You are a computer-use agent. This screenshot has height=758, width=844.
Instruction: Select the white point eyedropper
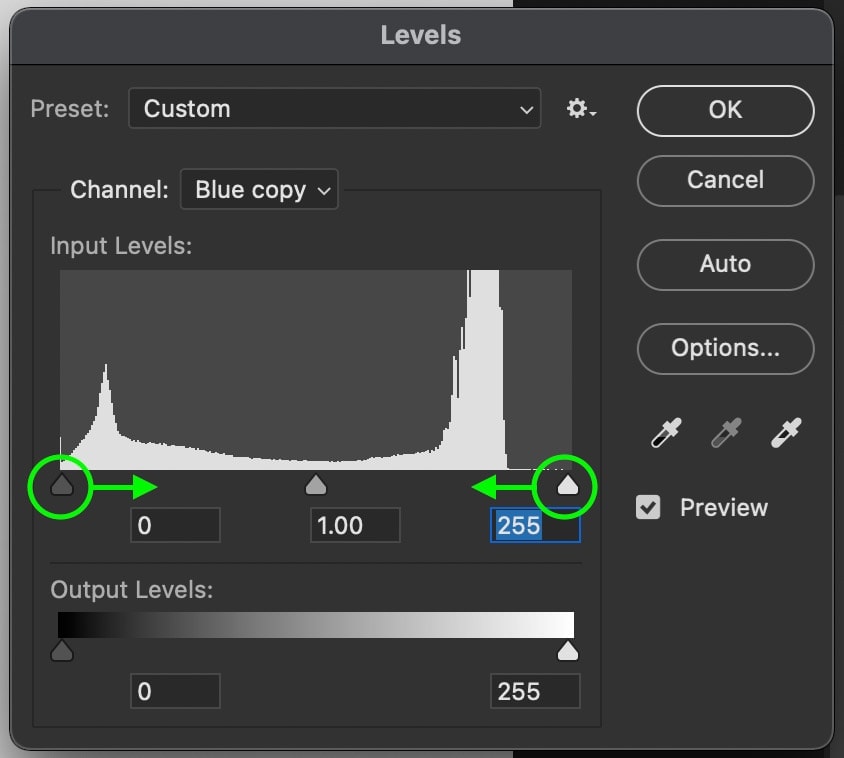pyautogui.click(x=786, y=433)
